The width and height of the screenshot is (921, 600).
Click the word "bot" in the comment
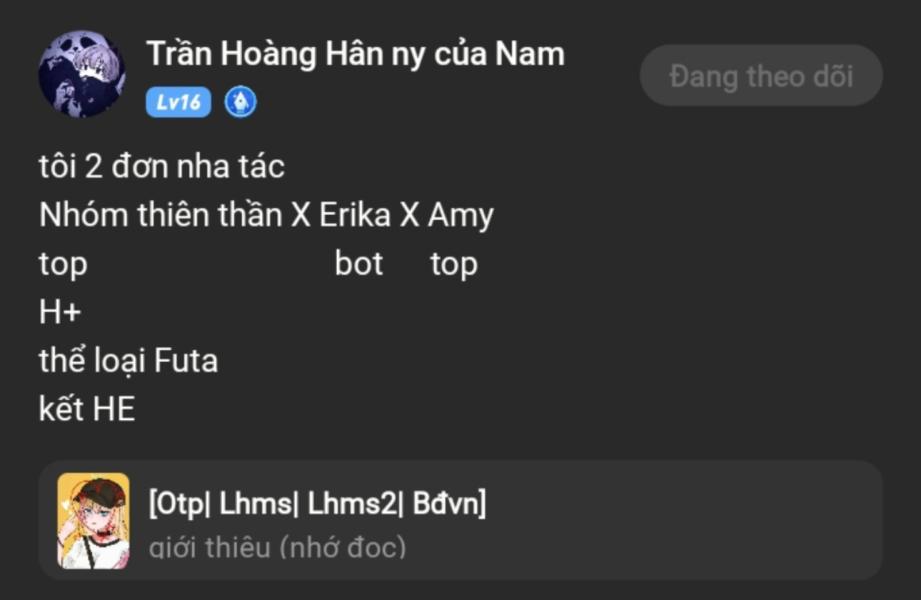359,264
